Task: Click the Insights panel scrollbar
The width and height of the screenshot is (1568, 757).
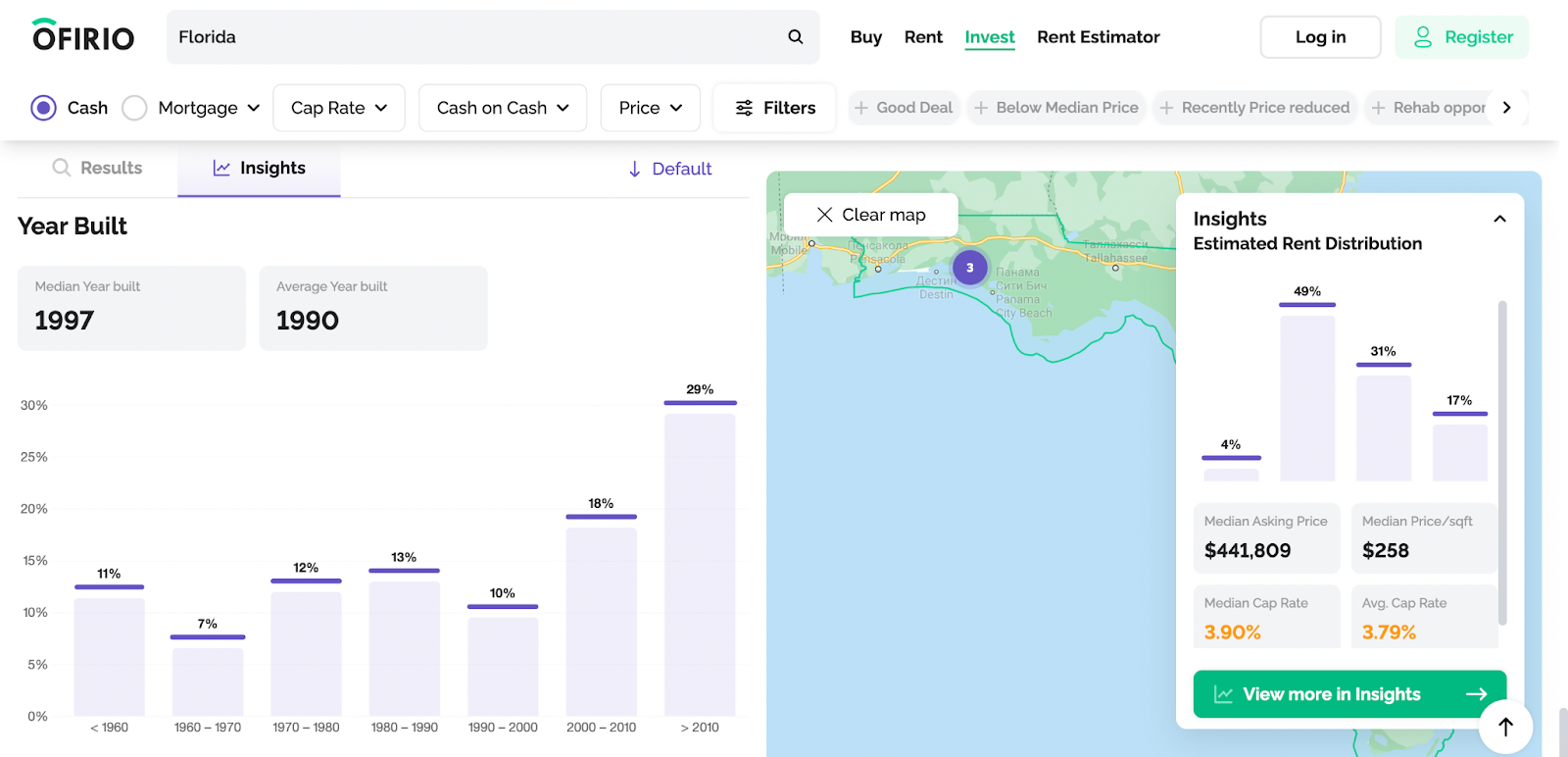Action: (x=1502, y=461)
